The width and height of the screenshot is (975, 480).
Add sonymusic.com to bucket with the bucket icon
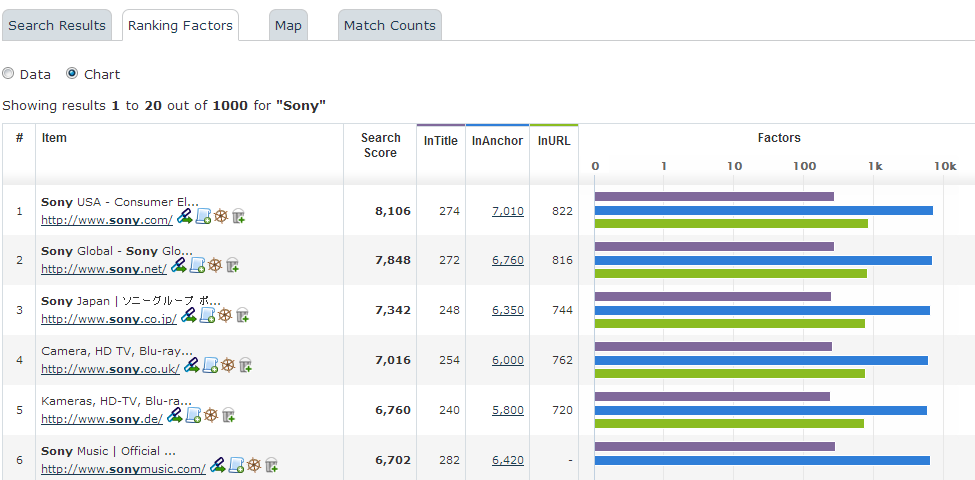[x=272, y=464]
